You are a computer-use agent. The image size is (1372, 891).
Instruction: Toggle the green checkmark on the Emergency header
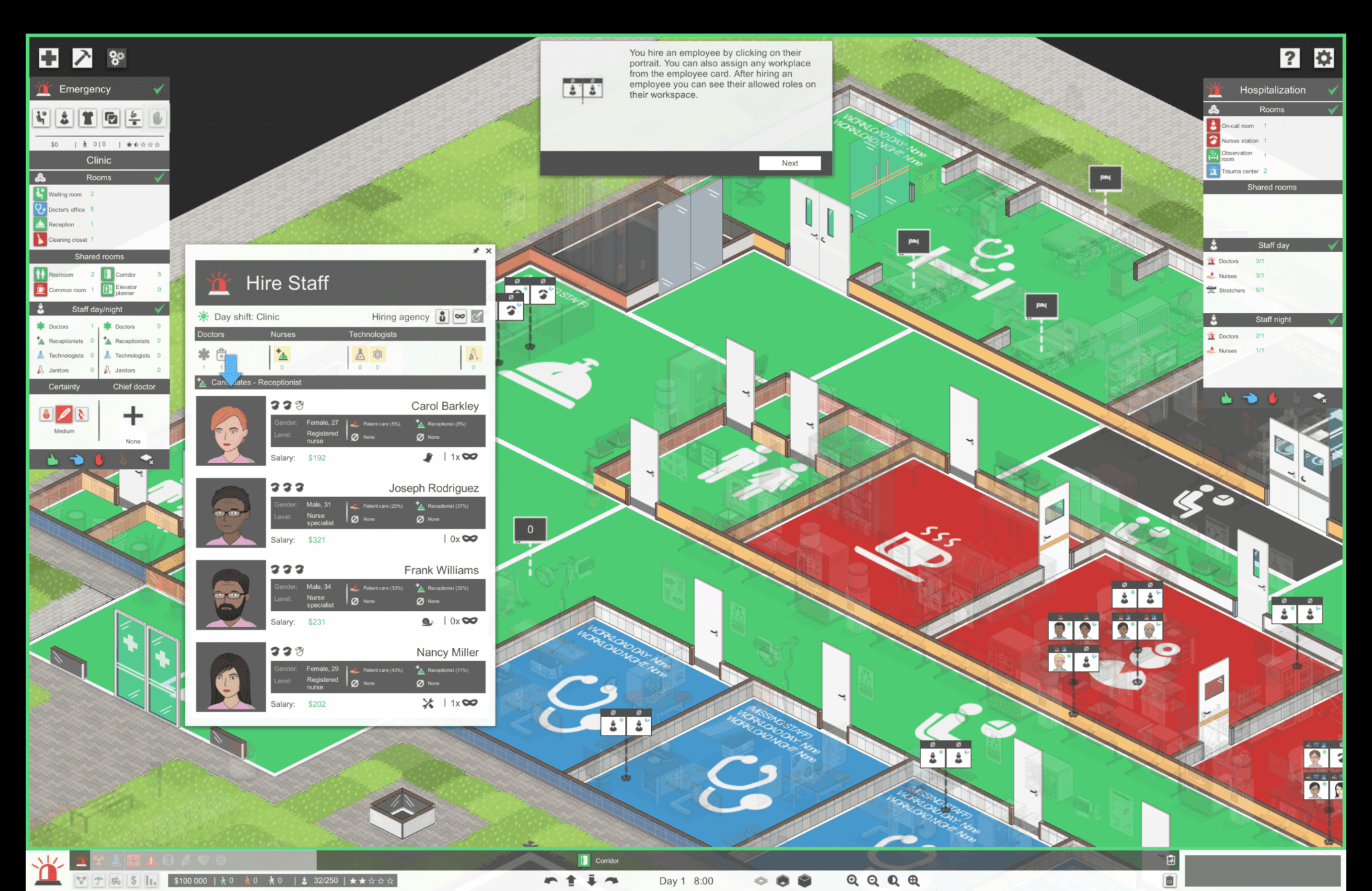pyautogui.click(x=158, y=88)
